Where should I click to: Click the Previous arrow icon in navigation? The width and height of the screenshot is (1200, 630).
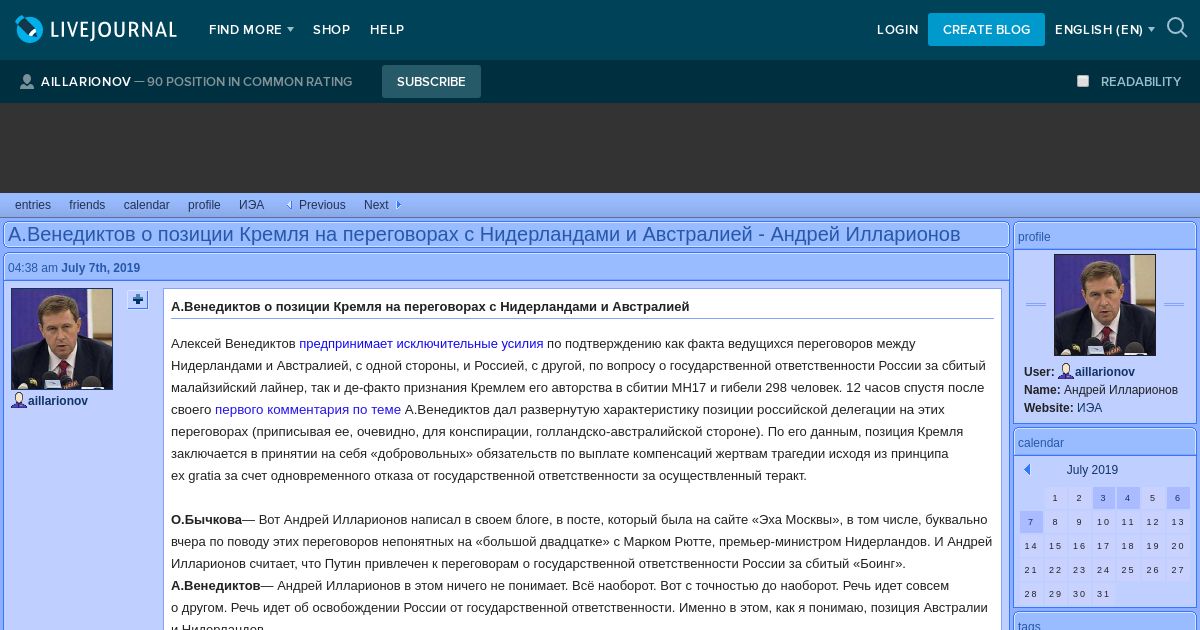point(289,205)
